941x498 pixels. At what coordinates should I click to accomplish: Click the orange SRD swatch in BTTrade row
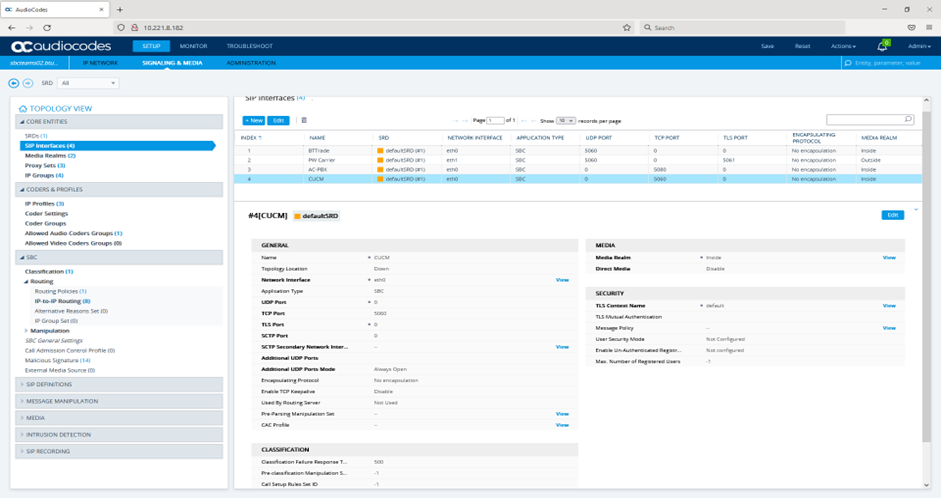tap(380, 151)
